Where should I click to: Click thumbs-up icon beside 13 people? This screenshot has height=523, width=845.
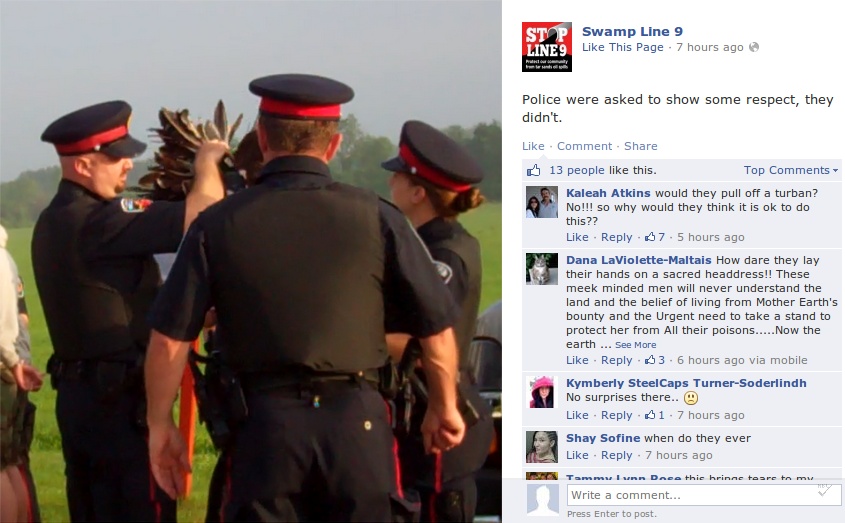click(534, 170)
